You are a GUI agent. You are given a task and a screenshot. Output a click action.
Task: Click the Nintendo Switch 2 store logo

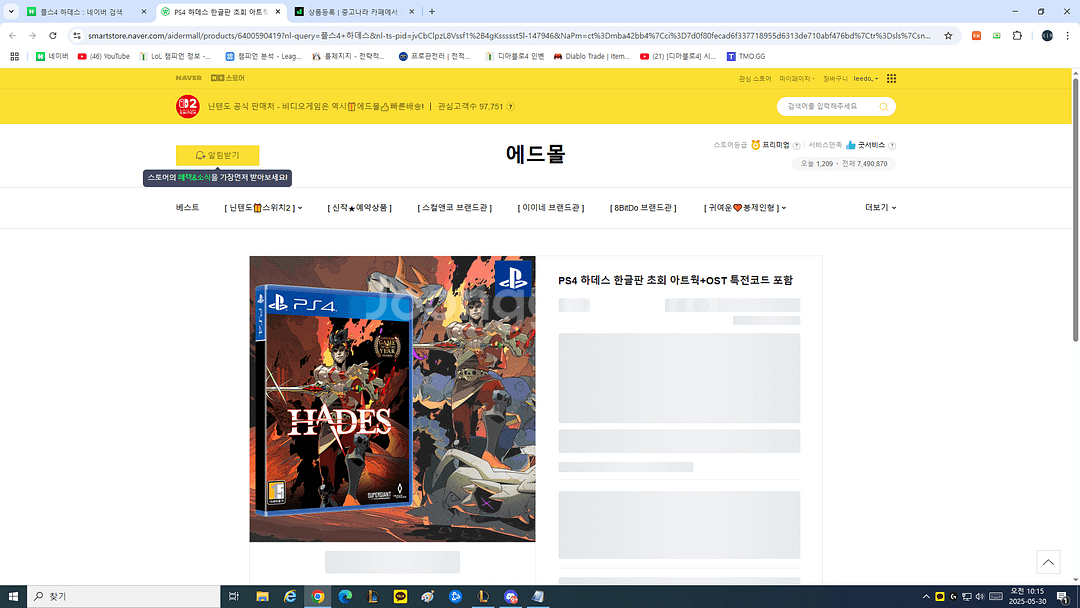pyautogui.click(x=187, y=107)
